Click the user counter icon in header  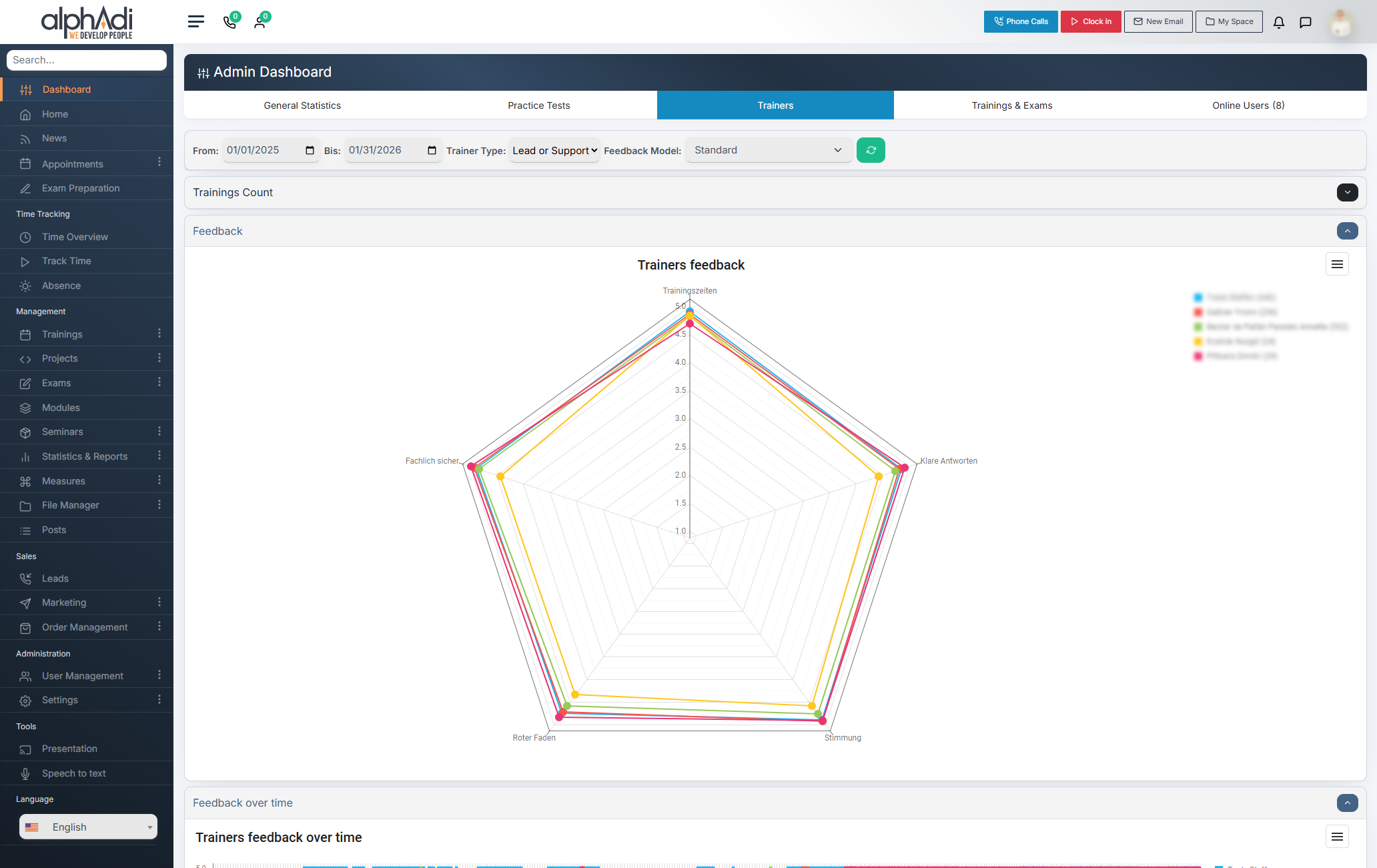[x=260, y=21]
